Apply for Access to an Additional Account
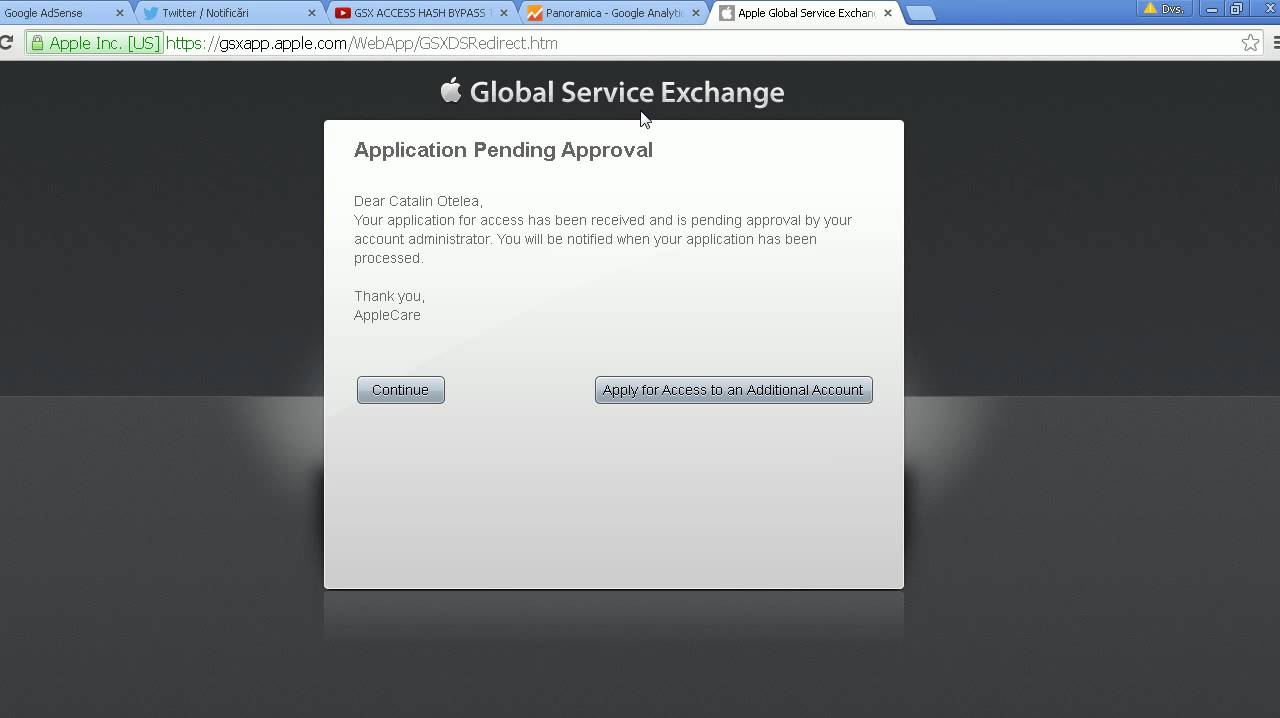 point(733,390)
